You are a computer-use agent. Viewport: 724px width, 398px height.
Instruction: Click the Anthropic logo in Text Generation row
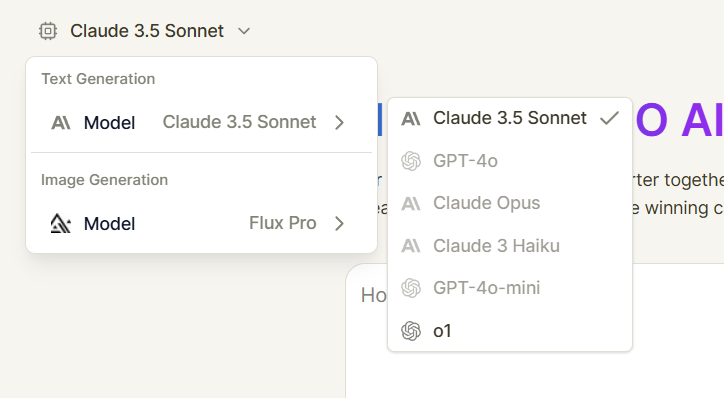[x=60, y=123]
